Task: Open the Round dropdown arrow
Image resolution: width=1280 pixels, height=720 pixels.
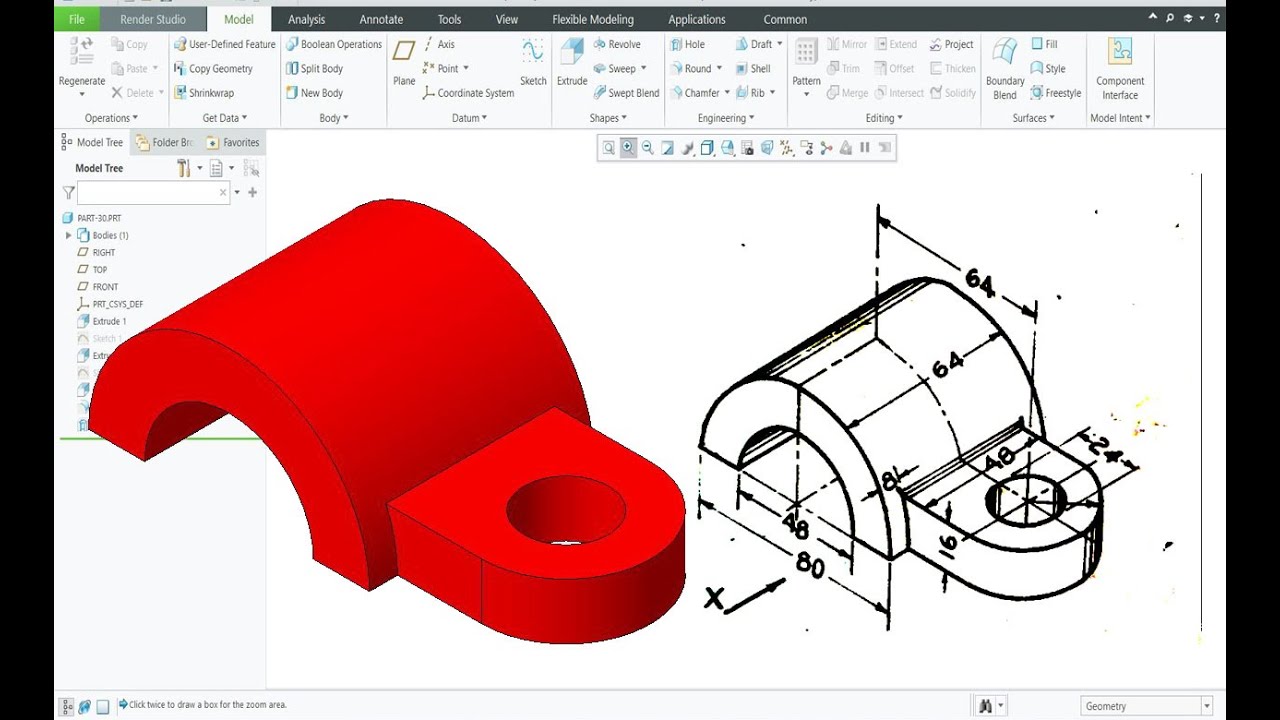Action: (719, 69)
